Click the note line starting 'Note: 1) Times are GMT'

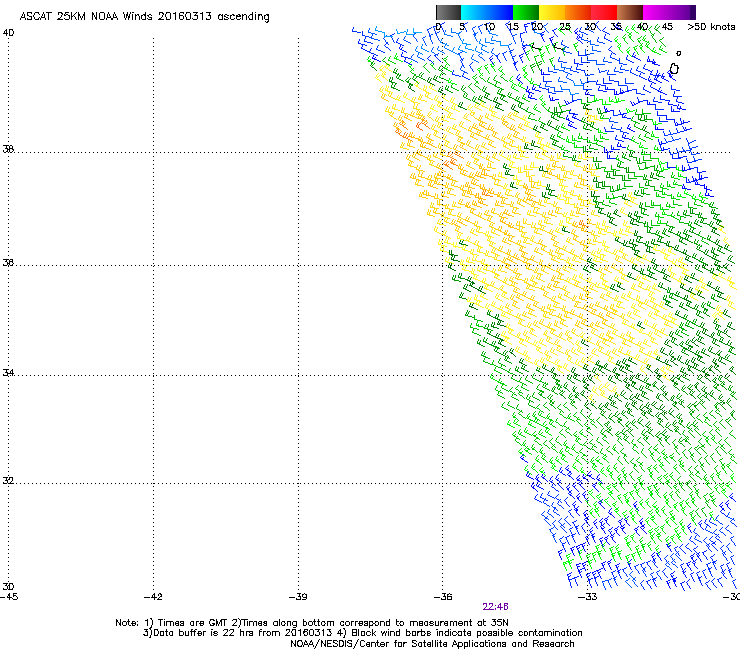click(x=312, y=623)
